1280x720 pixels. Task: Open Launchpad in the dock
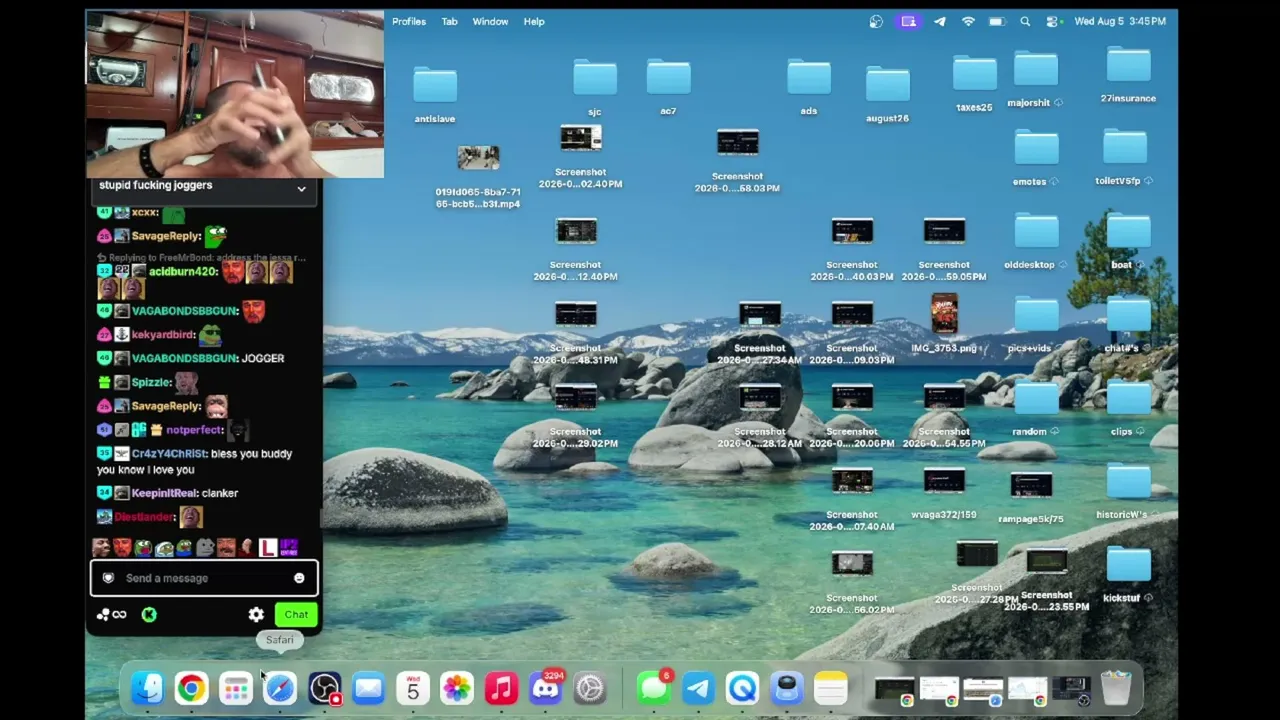pos(236,688)
